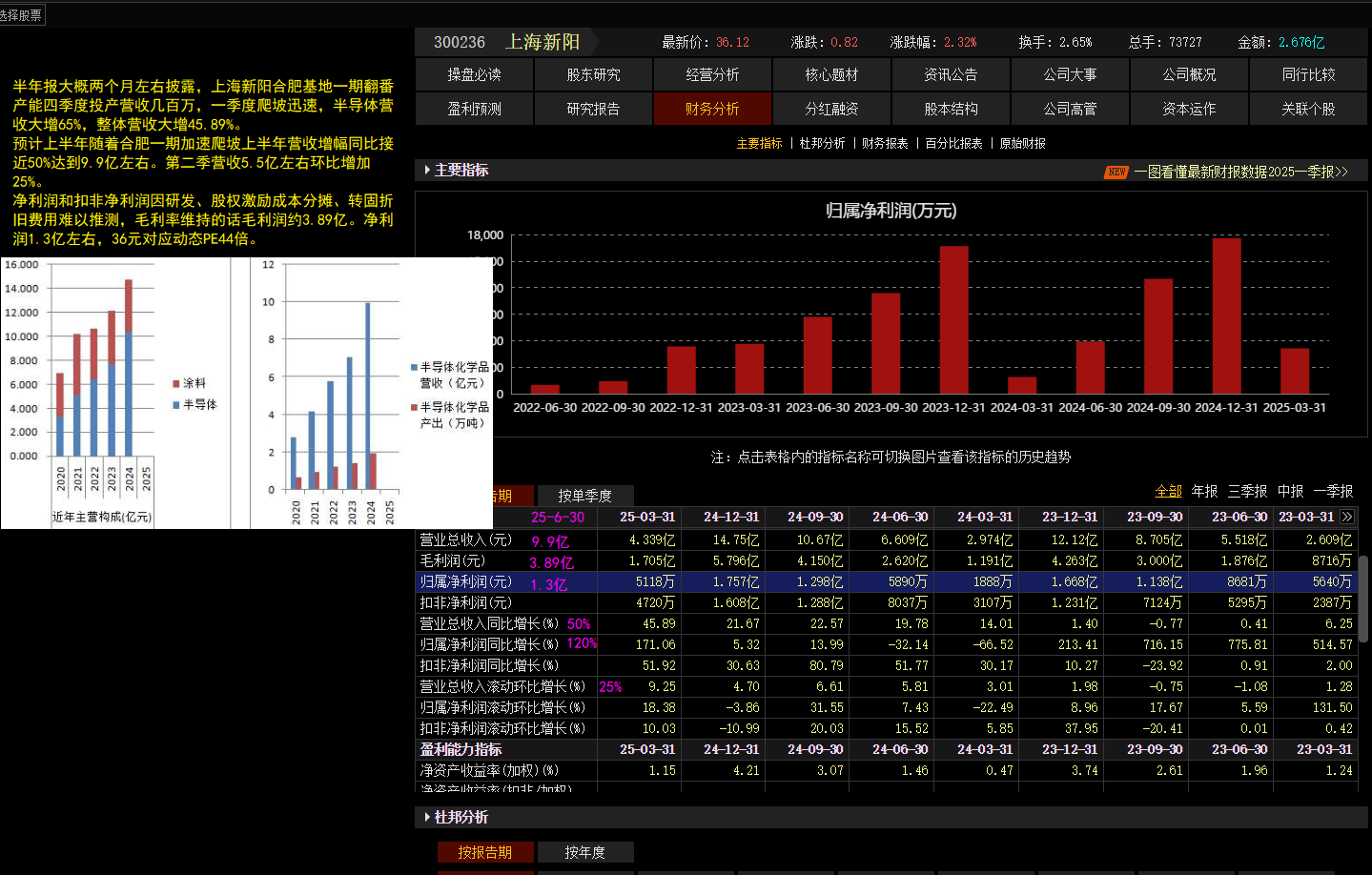Select 扣非净利润同比增长(%) row label

489,665
